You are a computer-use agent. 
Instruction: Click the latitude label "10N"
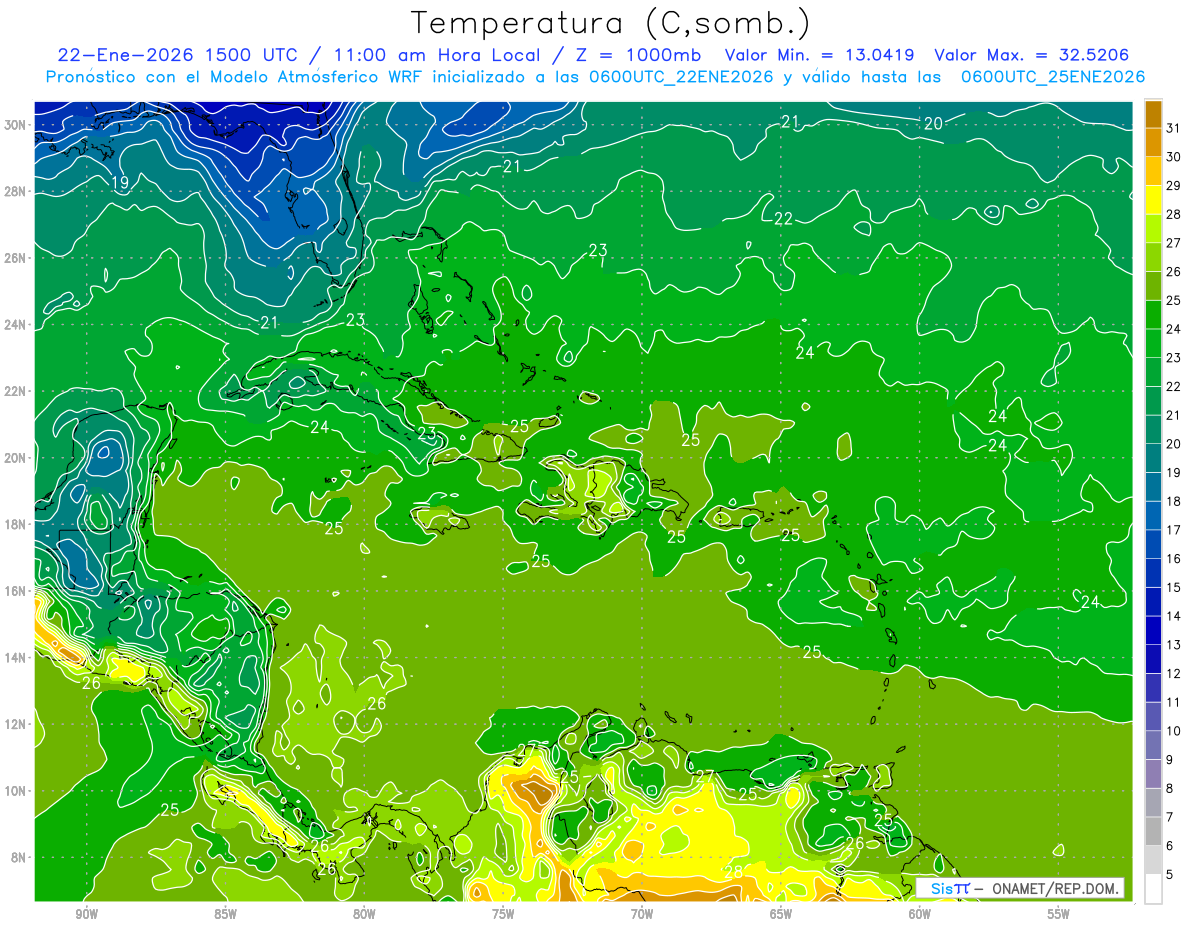click(15, 791)
